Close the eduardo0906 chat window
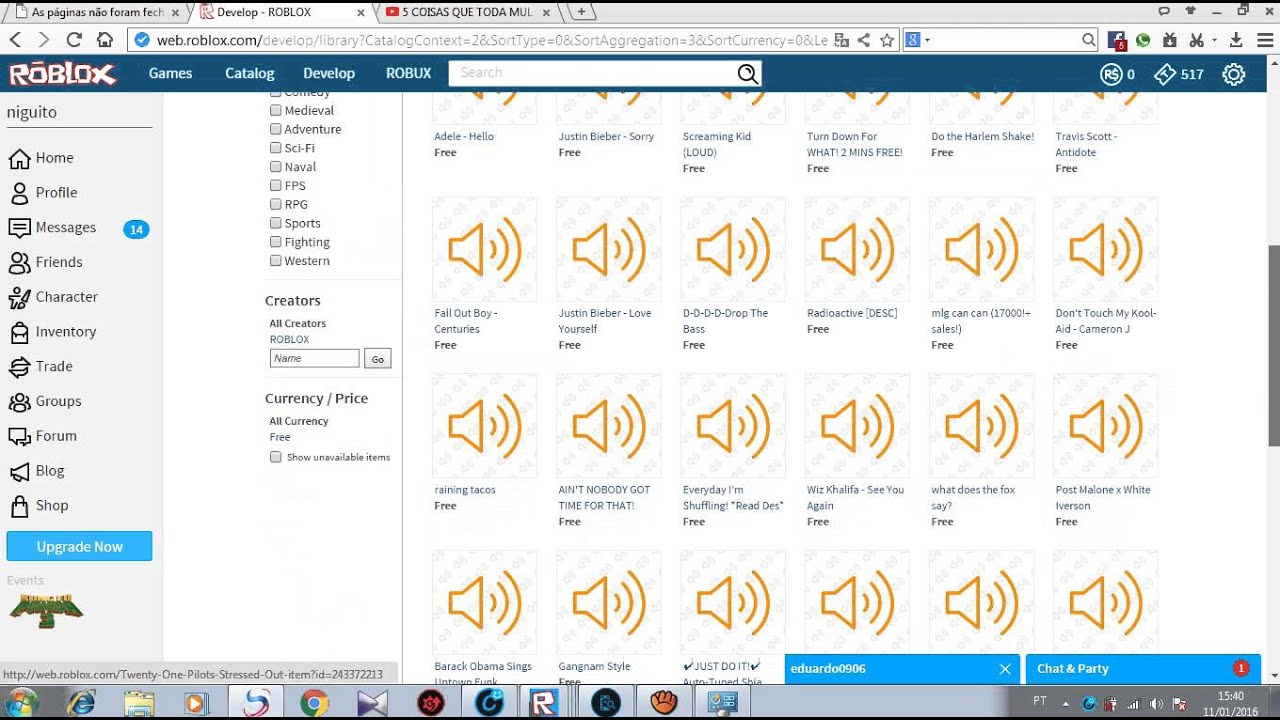The image size is (1280, 720). point(1005,669)
